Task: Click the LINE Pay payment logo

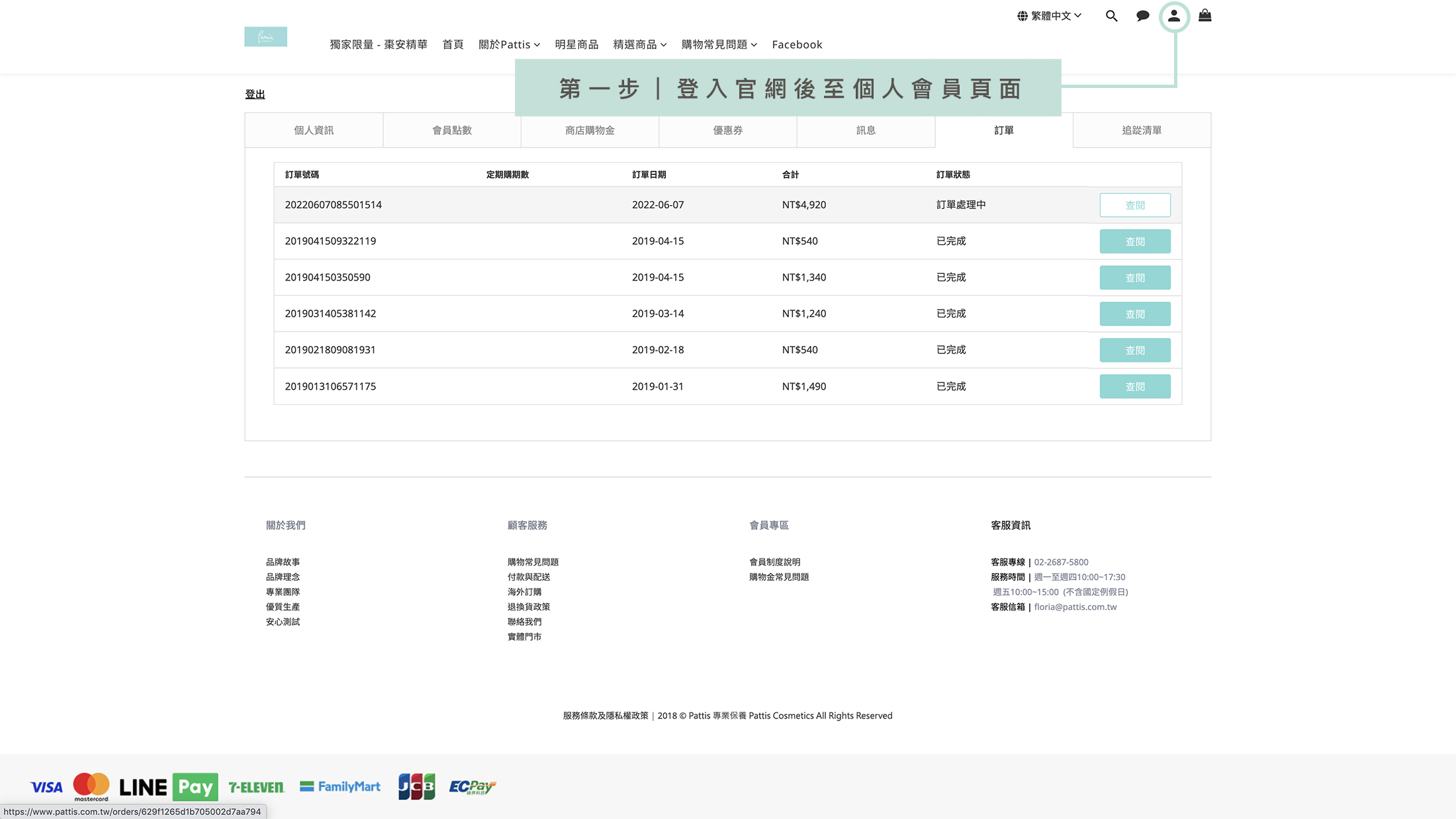Action: pos(168,787)
